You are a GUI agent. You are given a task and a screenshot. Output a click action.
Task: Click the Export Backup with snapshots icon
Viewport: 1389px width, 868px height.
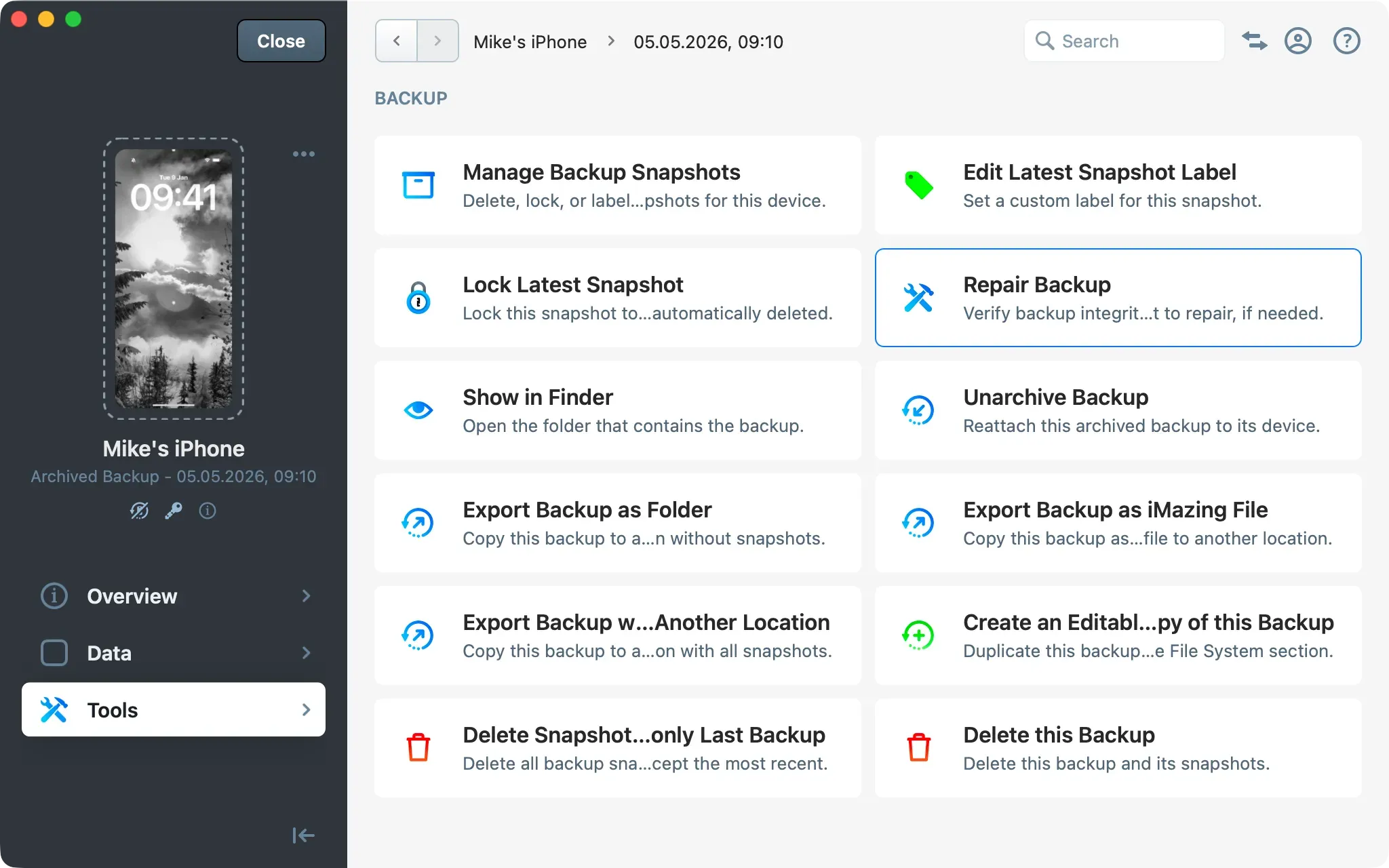[418, 635]
